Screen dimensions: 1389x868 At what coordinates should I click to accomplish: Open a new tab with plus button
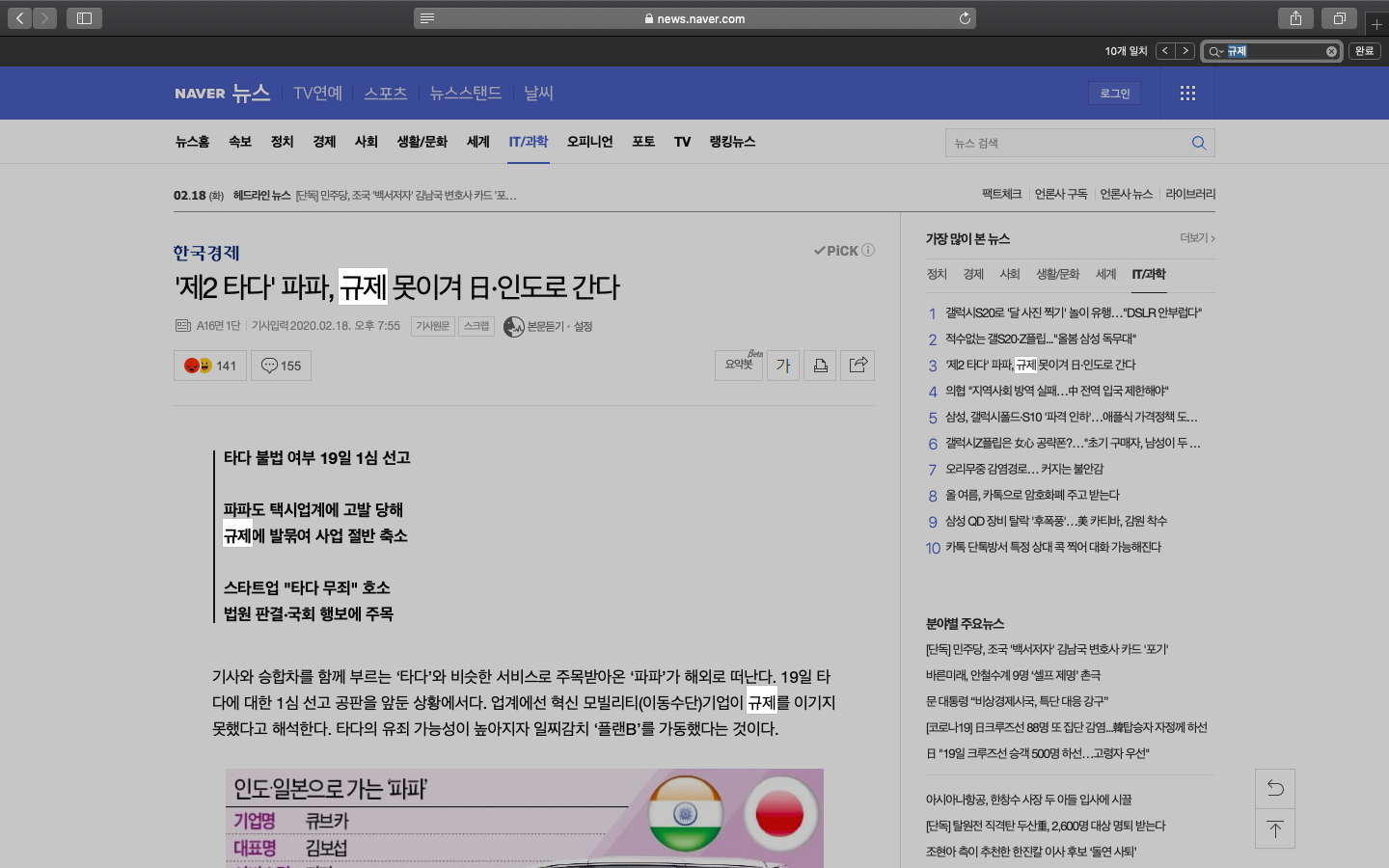point(1376,23)
